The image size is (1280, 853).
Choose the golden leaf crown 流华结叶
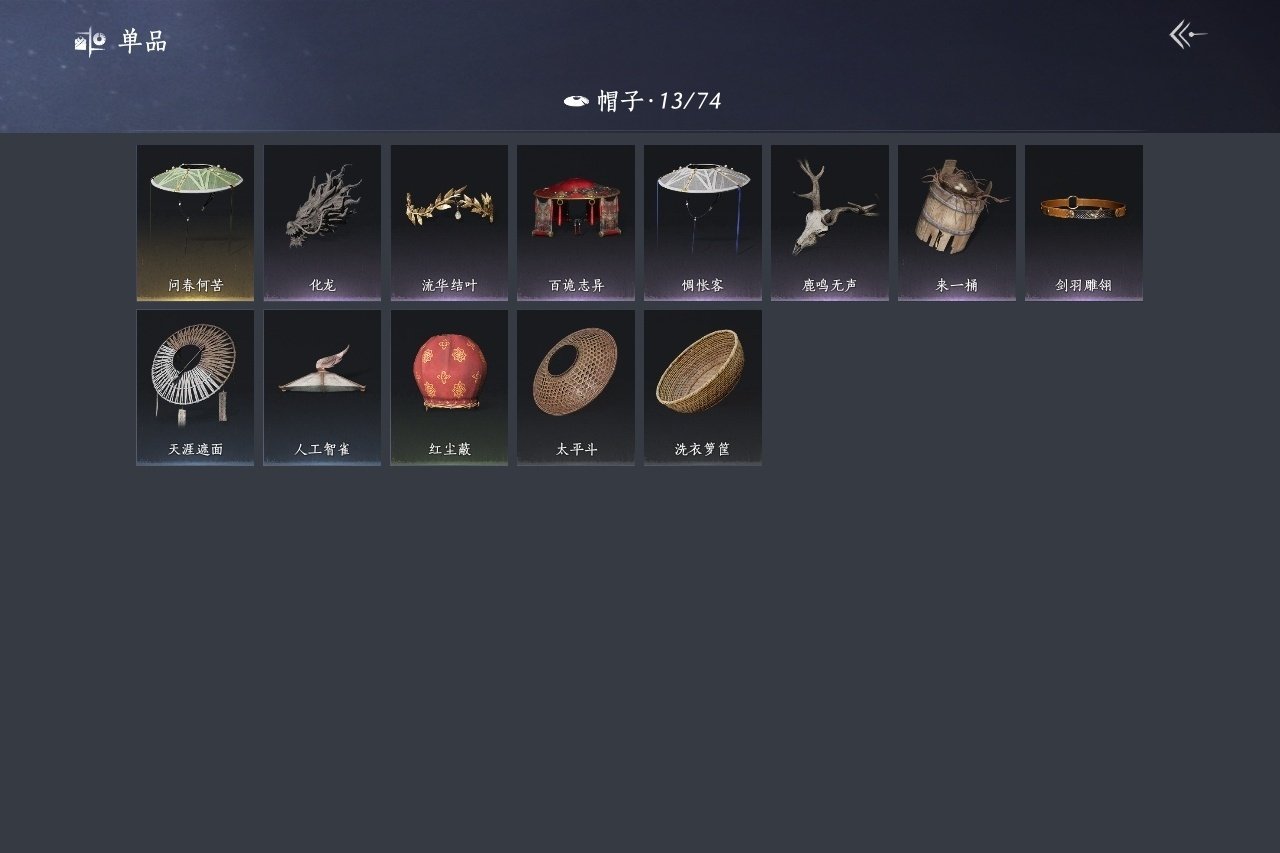449,223
